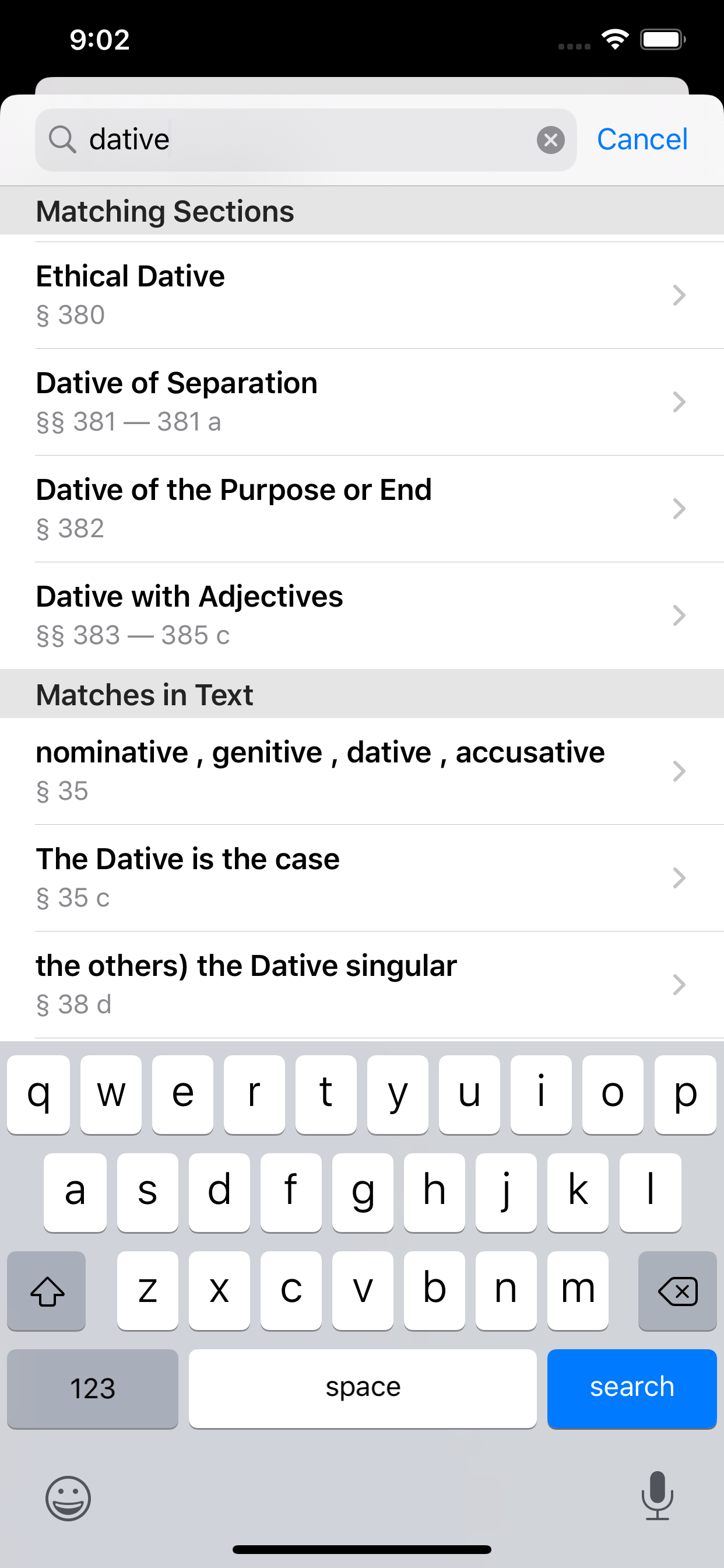724x1568 pixels.
Task: Toggle the keyboard shift key
Action: 47,1290
